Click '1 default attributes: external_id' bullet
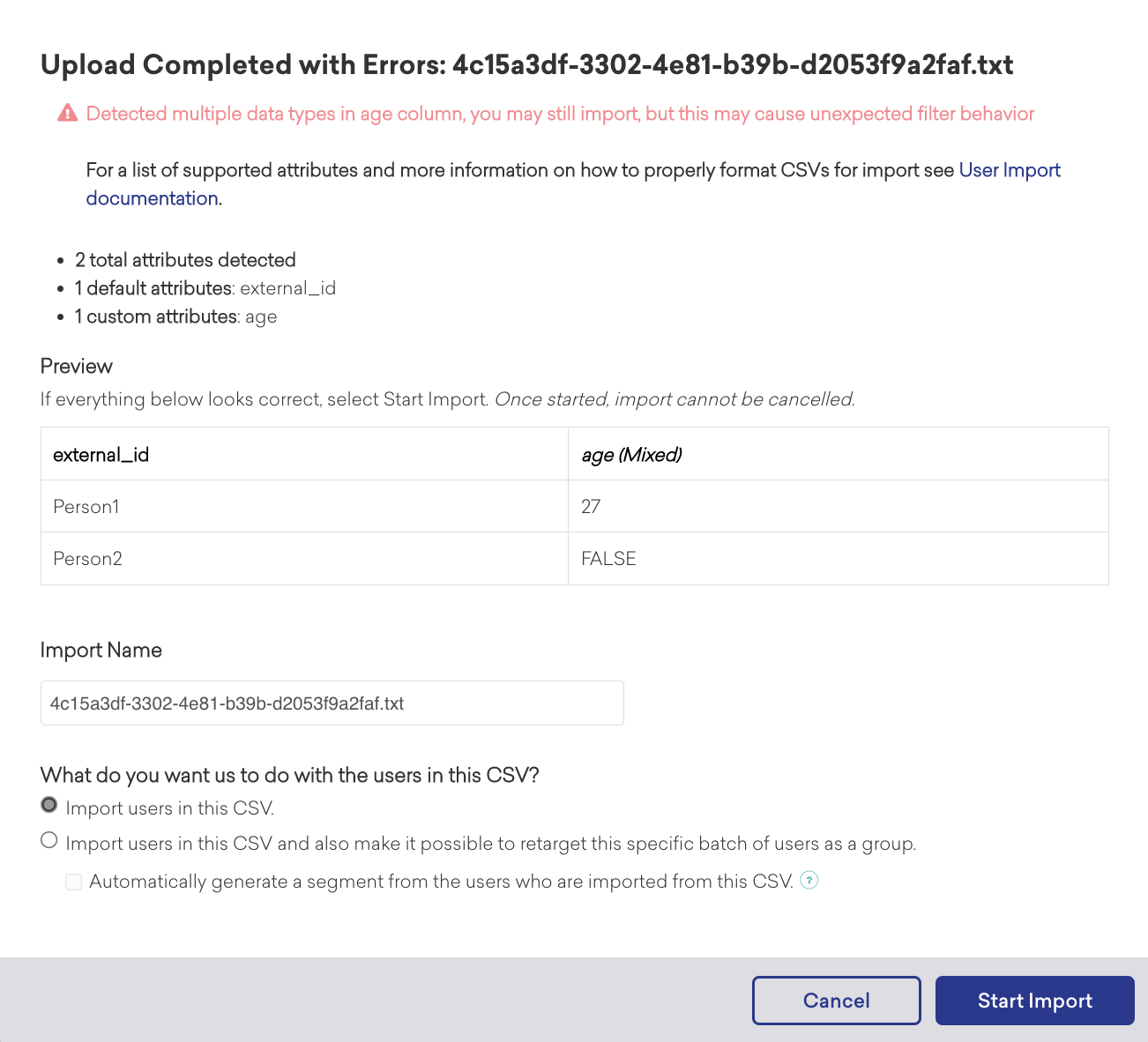Screen dimensions: 1148x1042 point(205,288)
